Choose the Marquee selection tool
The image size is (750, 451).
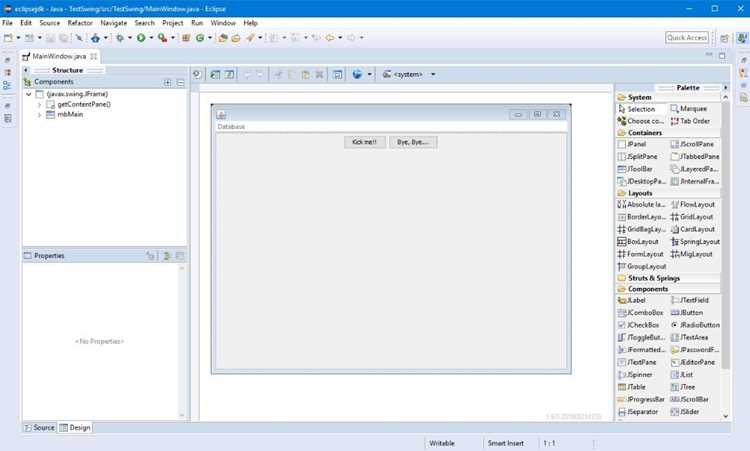(689, 109)
